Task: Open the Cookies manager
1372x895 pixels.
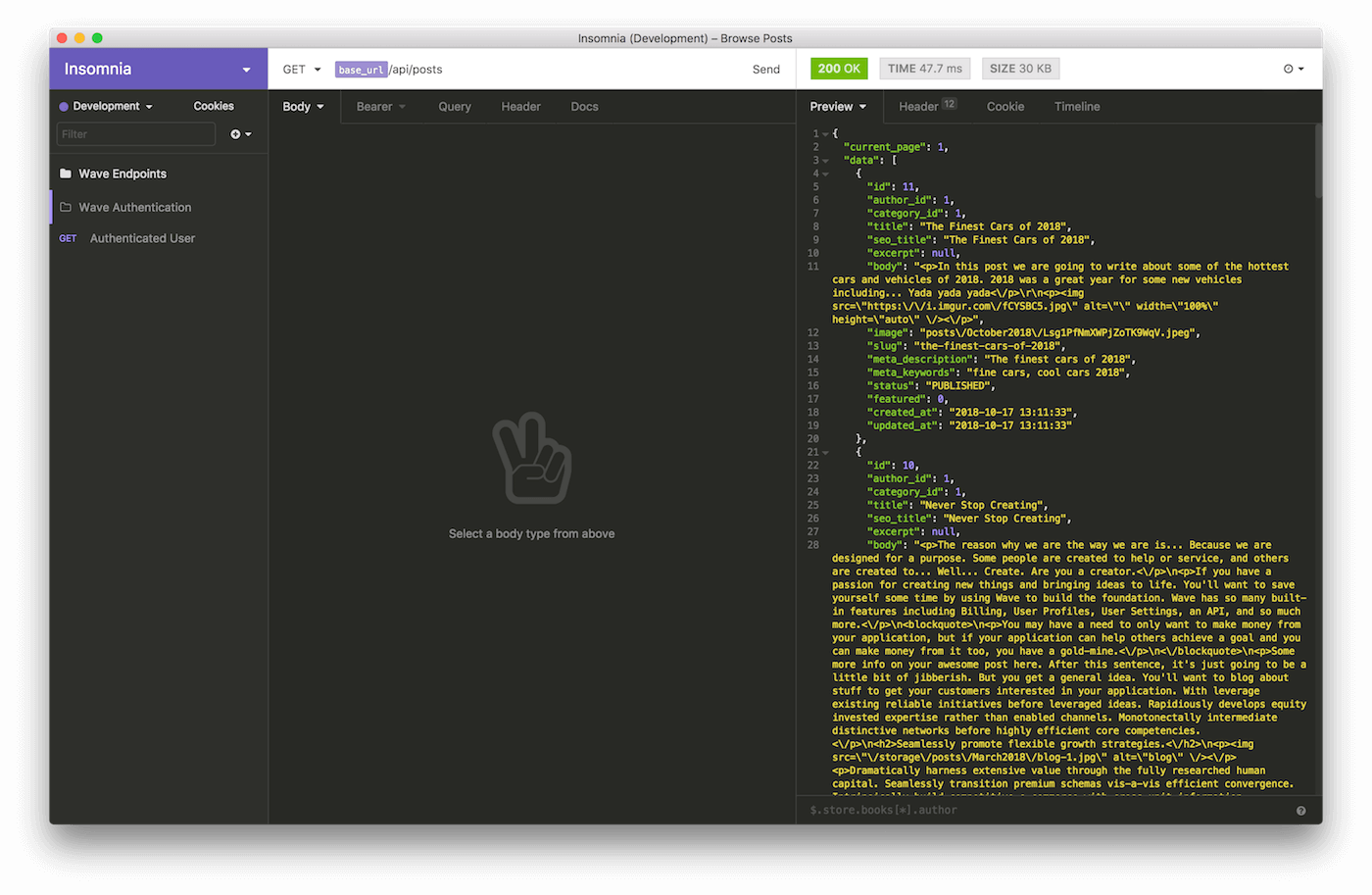Action: [213, 106]
